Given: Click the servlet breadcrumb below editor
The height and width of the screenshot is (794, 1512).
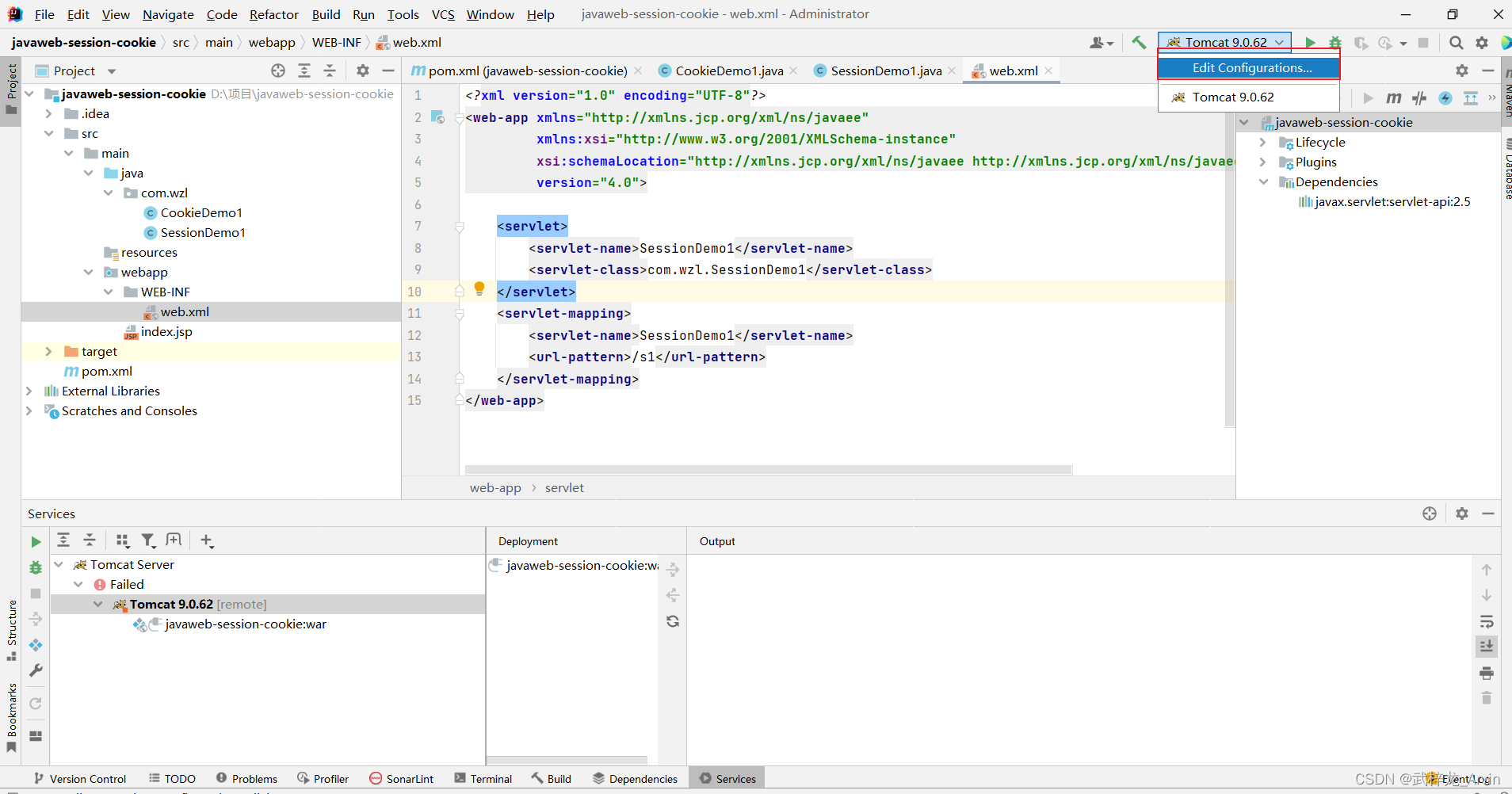Looking at the screenshot, I should pyautogui.click(x=564, y=488).
